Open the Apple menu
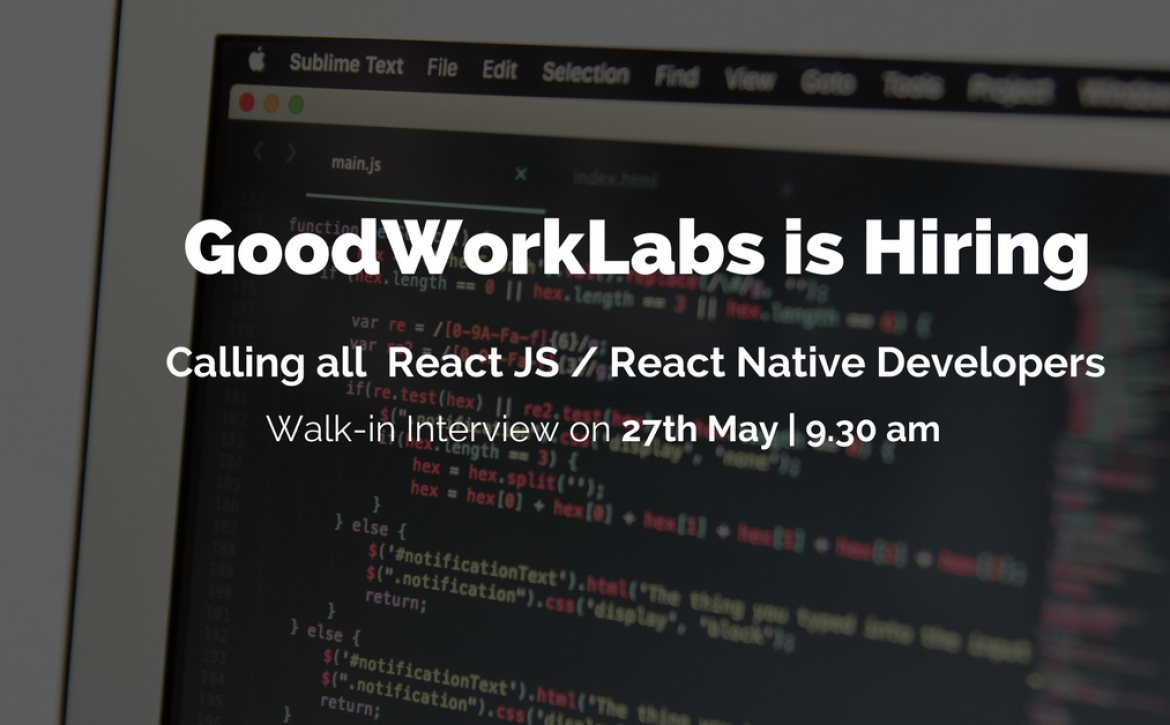This screenshot has width=1170, height=725. tap(257, 62)
